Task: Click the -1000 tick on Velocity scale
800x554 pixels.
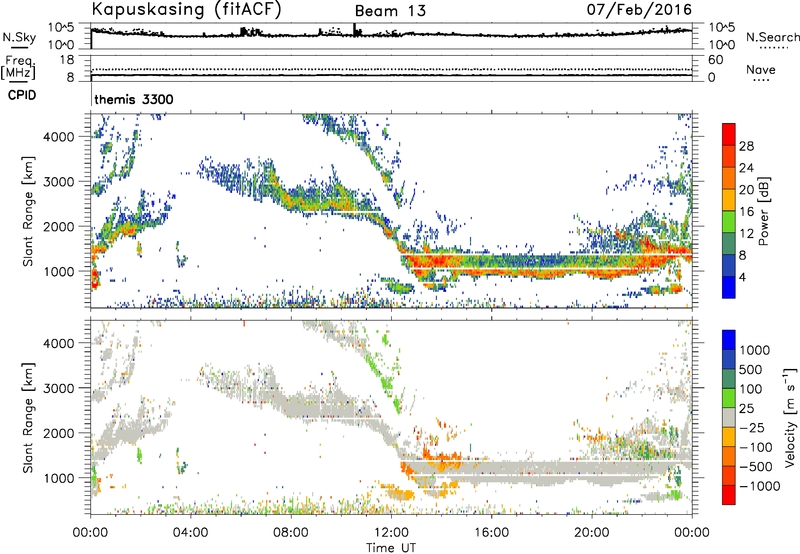Action: point(760,486)
